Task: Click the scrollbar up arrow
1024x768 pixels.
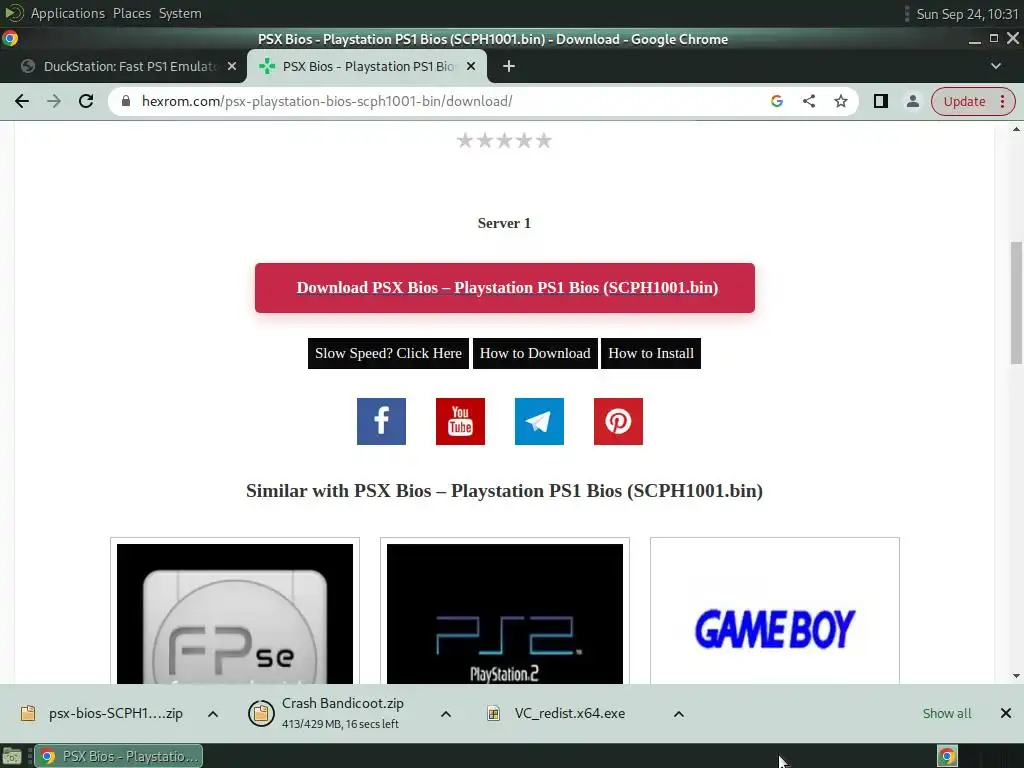Action: coord(1016,129)
